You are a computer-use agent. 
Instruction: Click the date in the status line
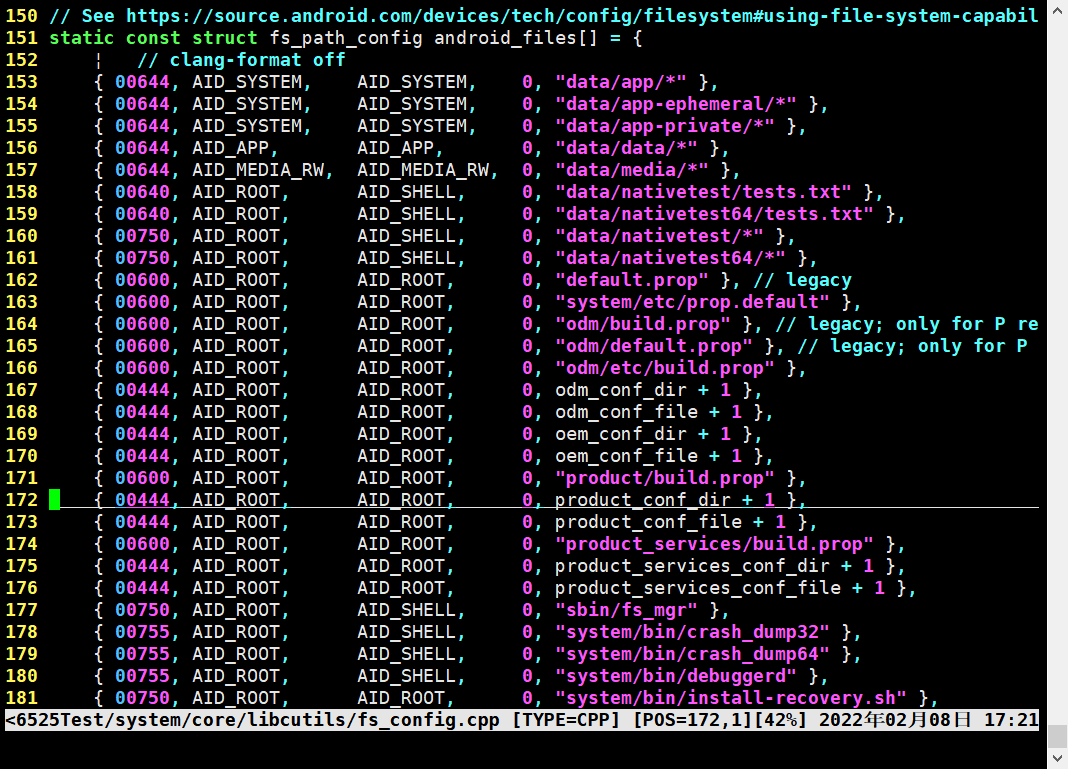[x=896, y=720]
